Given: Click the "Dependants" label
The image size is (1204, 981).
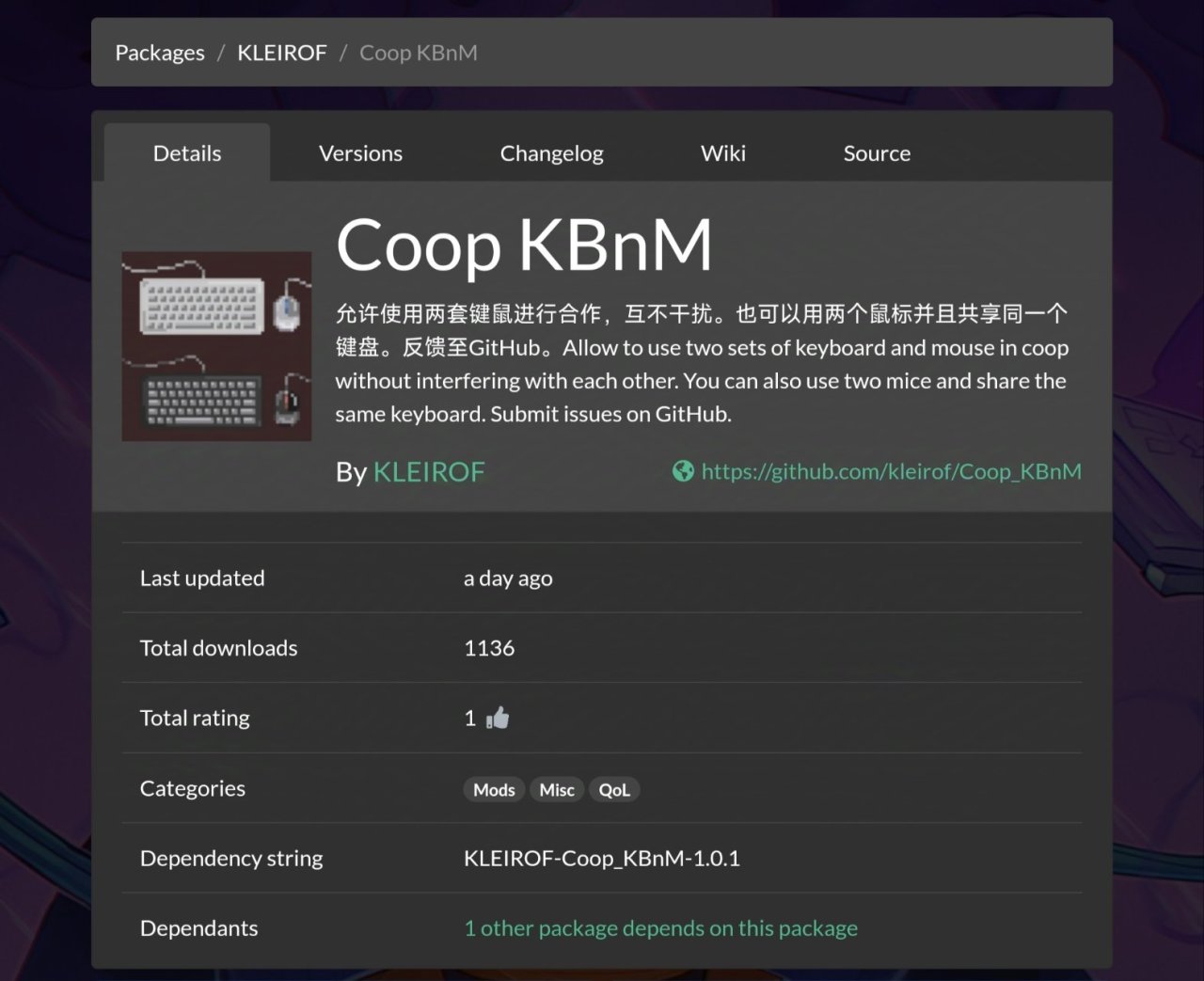Looking at the screenshot, I should pos(198,928).
